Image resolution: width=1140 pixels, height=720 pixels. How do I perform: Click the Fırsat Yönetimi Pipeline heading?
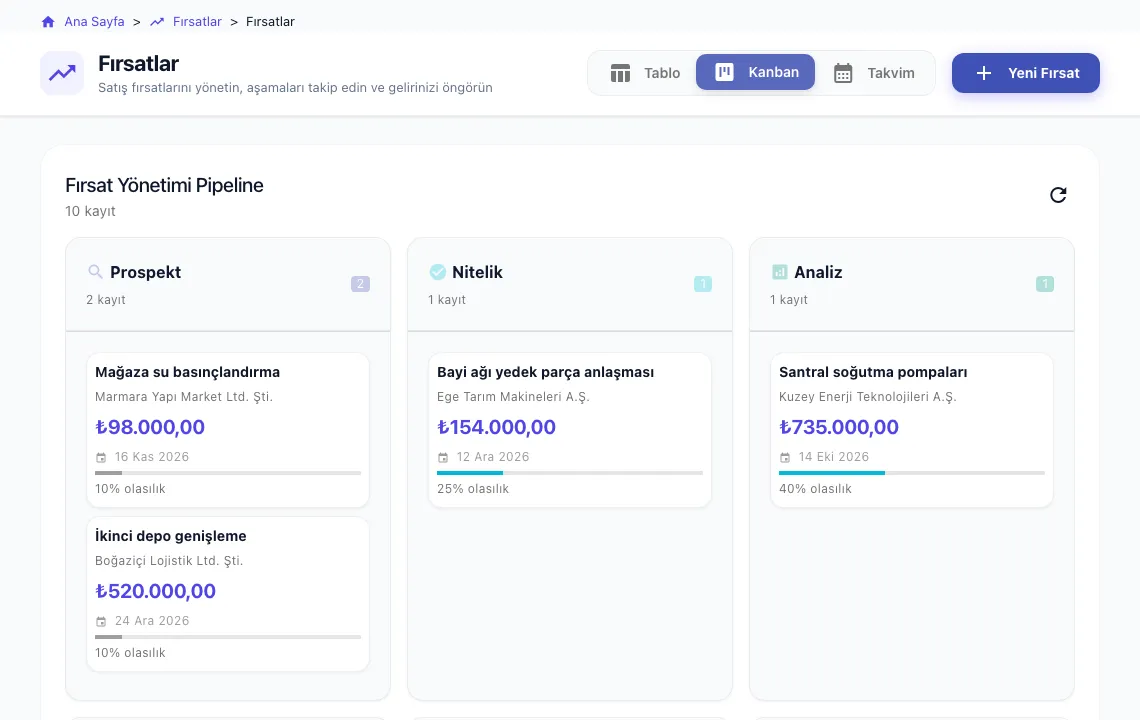tap(164, 185)
